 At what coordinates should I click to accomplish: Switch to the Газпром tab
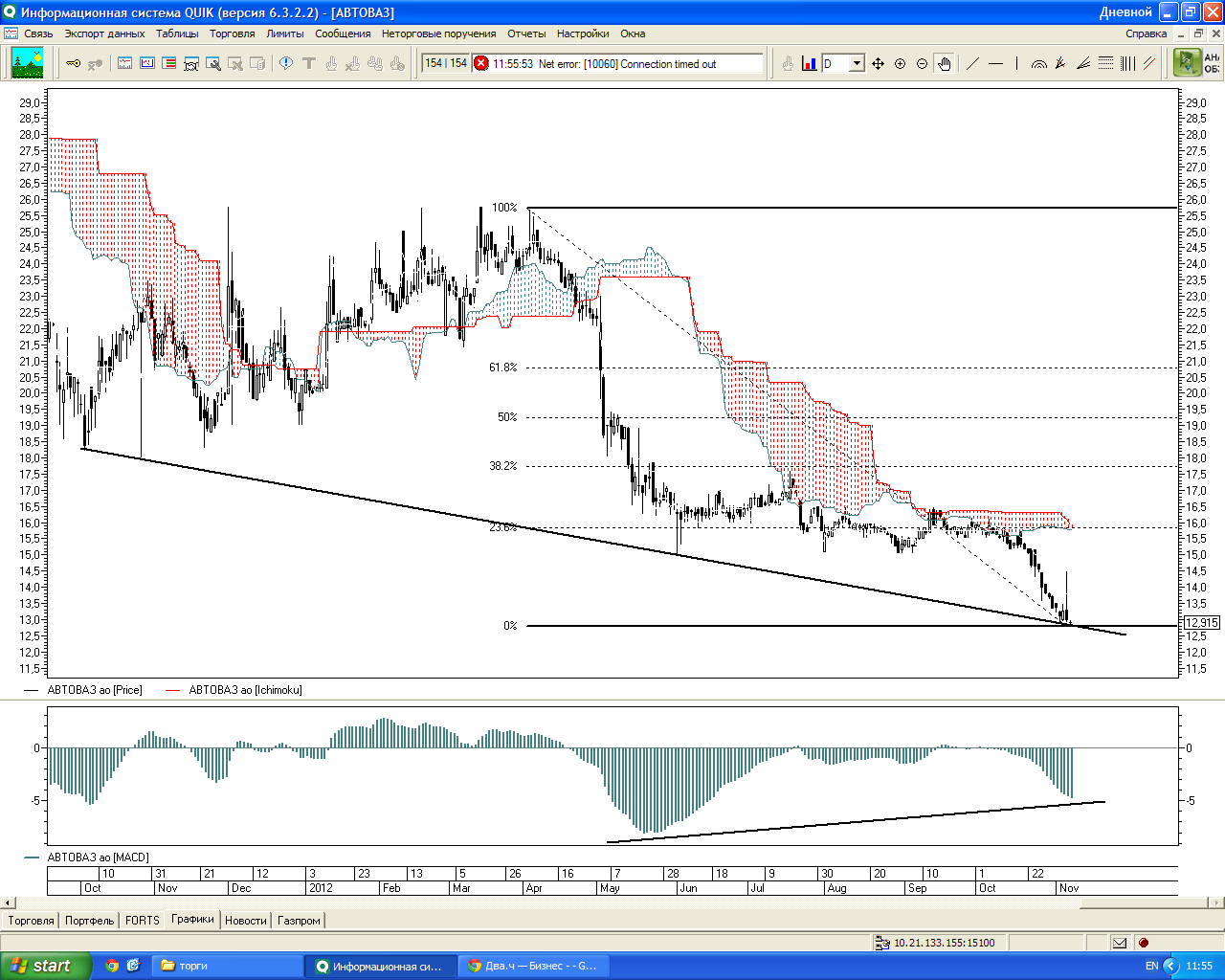[x=299, y=921]
